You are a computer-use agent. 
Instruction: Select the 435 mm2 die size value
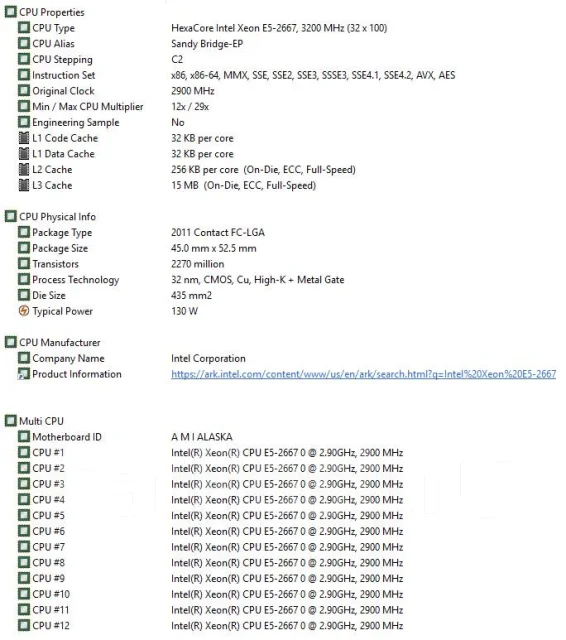point(191,295)
